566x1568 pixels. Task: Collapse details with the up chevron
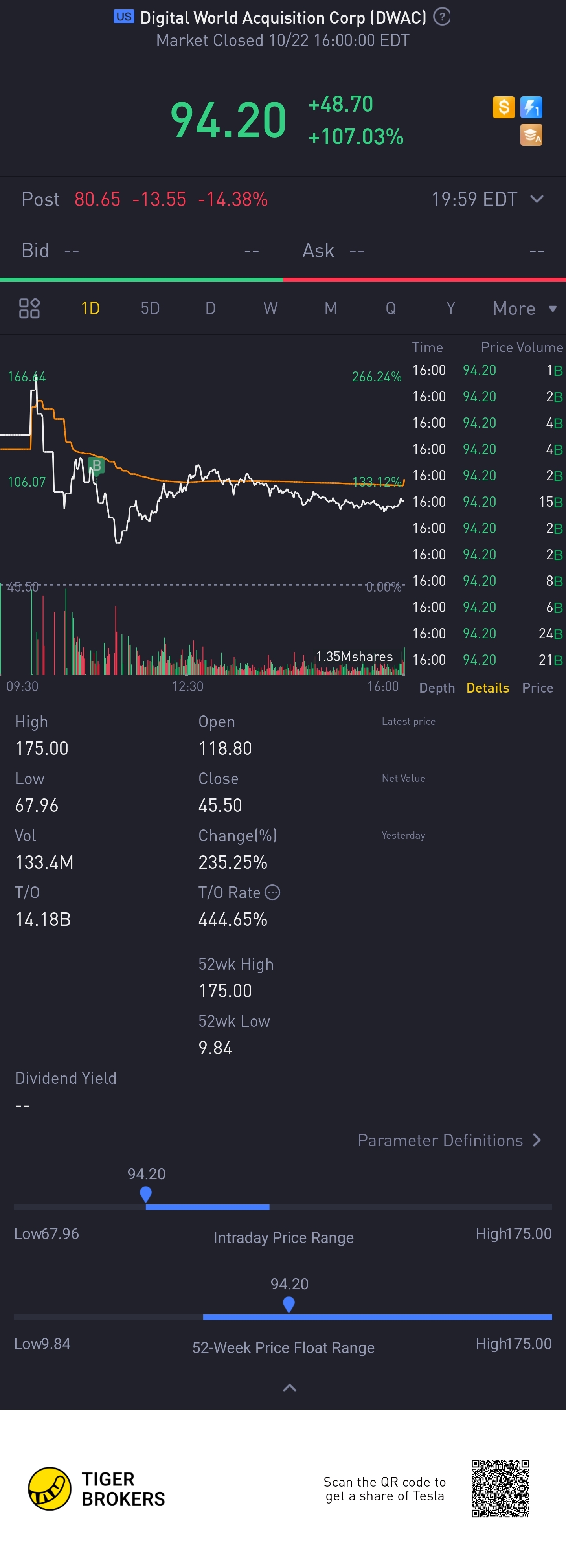pos(290,1388)
